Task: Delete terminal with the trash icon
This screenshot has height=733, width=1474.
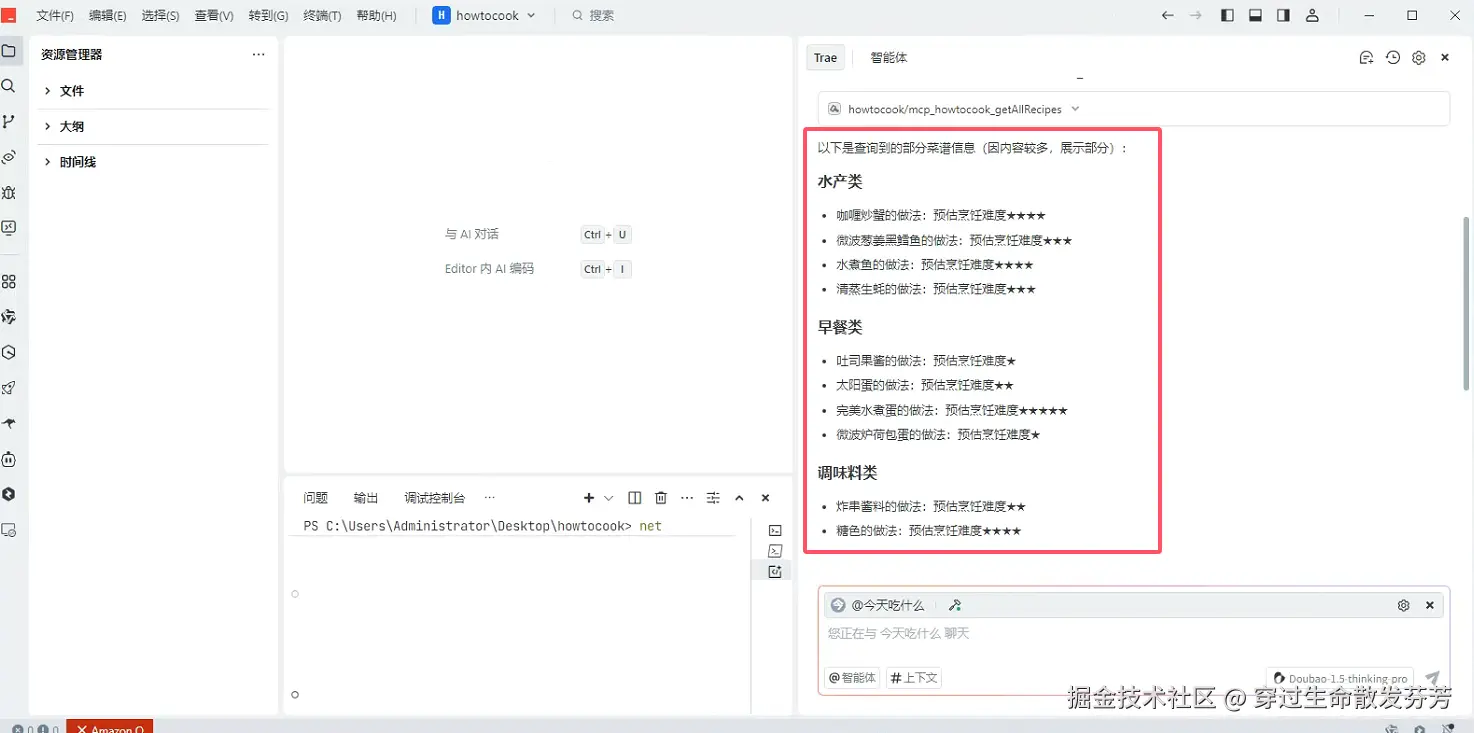Action: 661,498
